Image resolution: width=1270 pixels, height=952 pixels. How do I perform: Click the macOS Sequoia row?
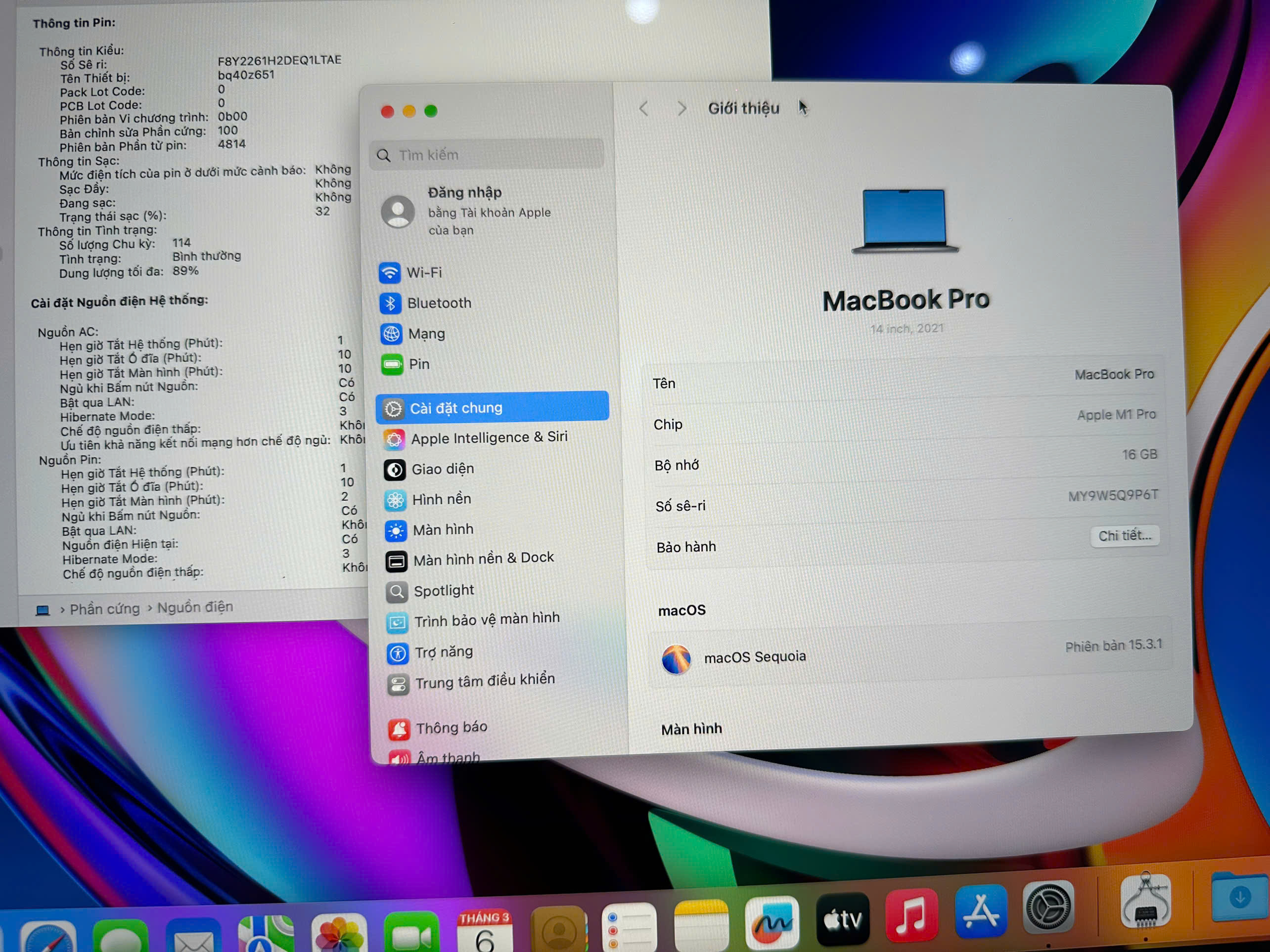tap(910, 651)
